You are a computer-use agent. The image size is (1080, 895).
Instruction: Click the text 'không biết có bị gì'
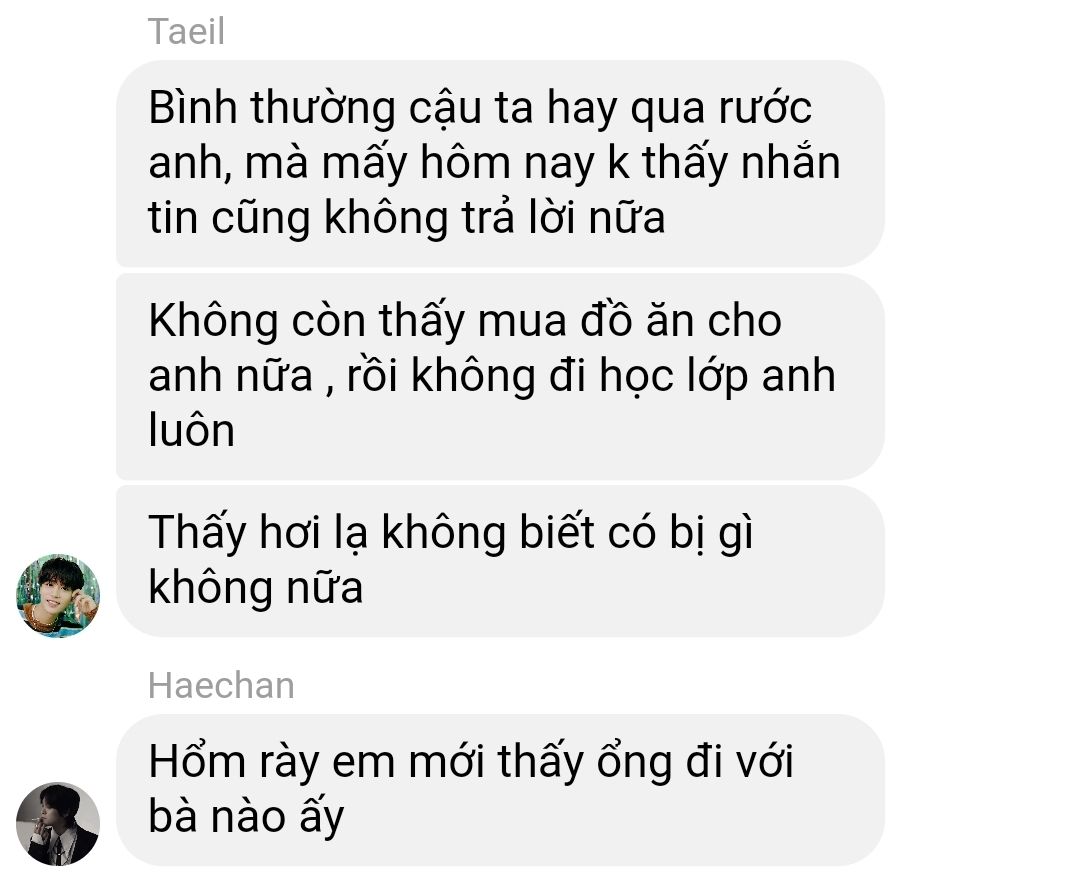tap(568, 533)
